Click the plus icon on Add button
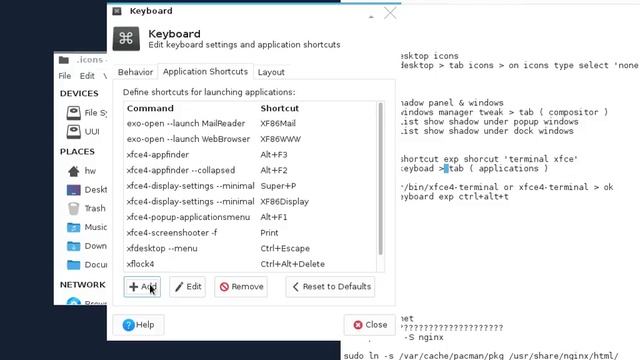The height and width of the screenshot is (360, 640). (x=133, y=287)
